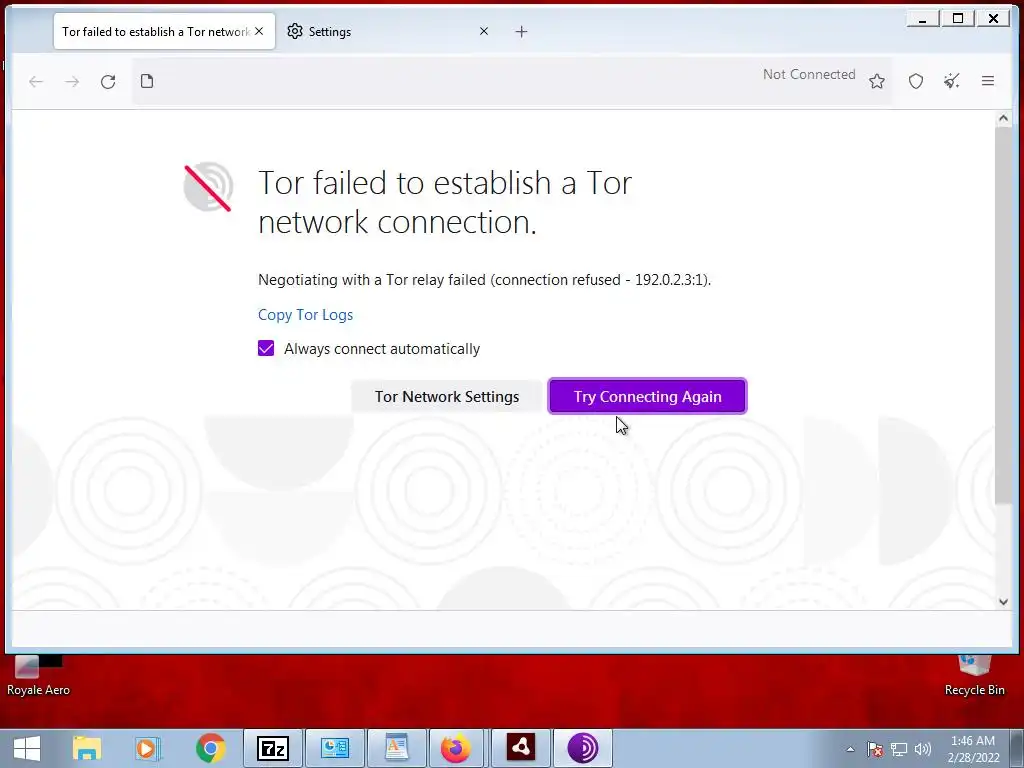The width and height of the screenshot is (1024, 768).
Task: Launch the media player taskbar icon
Action: click(148, 748)
